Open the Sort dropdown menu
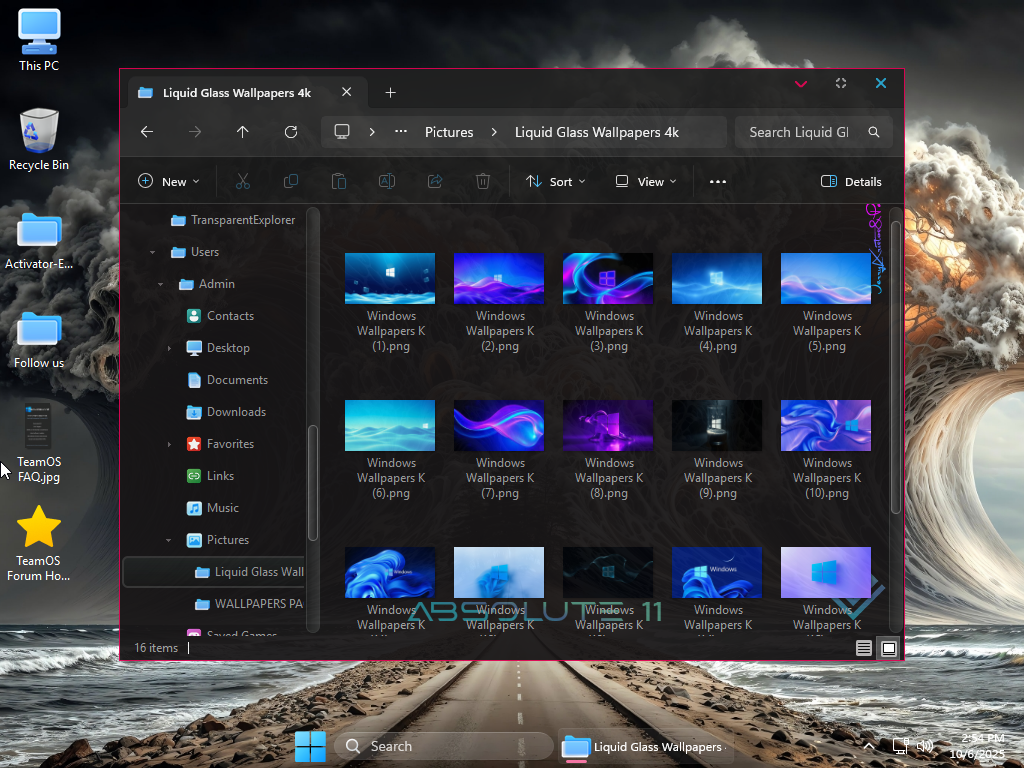1024x768 pixels. pyautogui.click(x=556, y=182)
